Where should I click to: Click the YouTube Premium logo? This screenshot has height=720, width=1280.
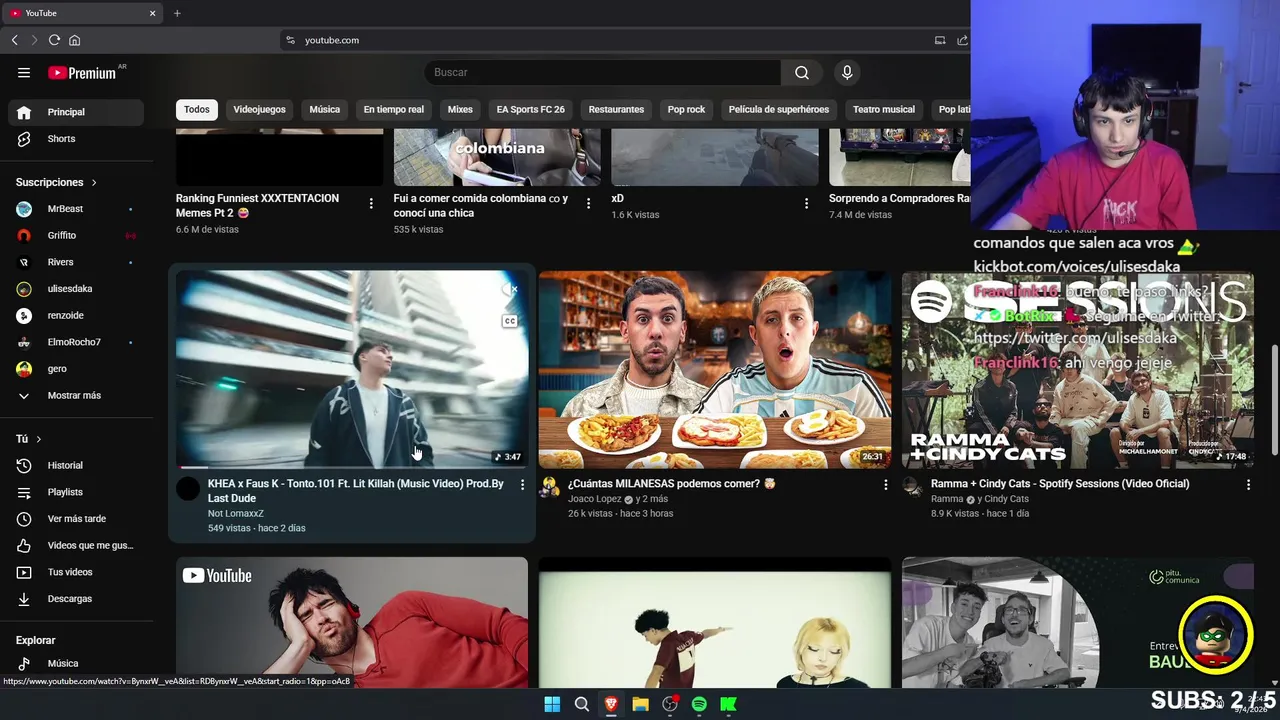point(82,72)
